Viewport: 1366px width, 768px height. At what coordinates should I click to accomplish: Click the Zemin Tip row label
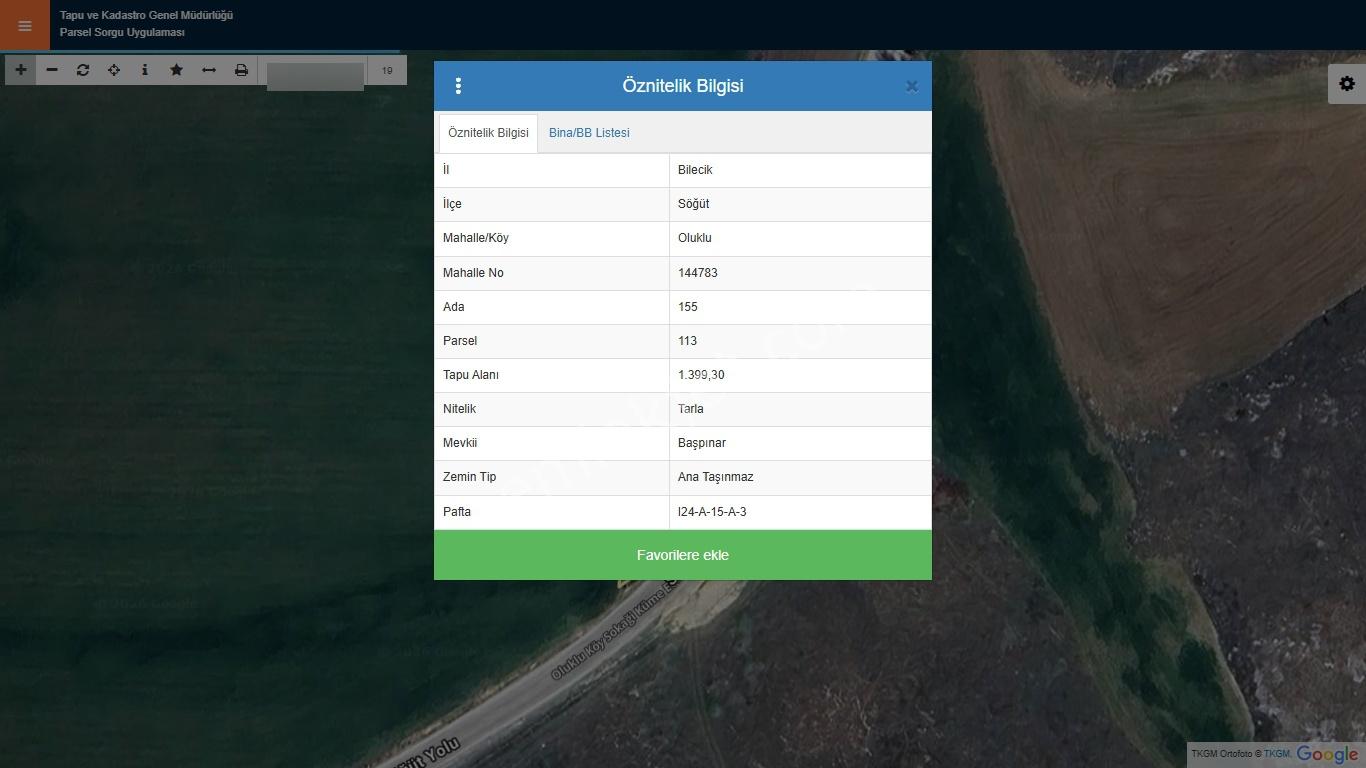pyautogui.click(x=469, y=477)
